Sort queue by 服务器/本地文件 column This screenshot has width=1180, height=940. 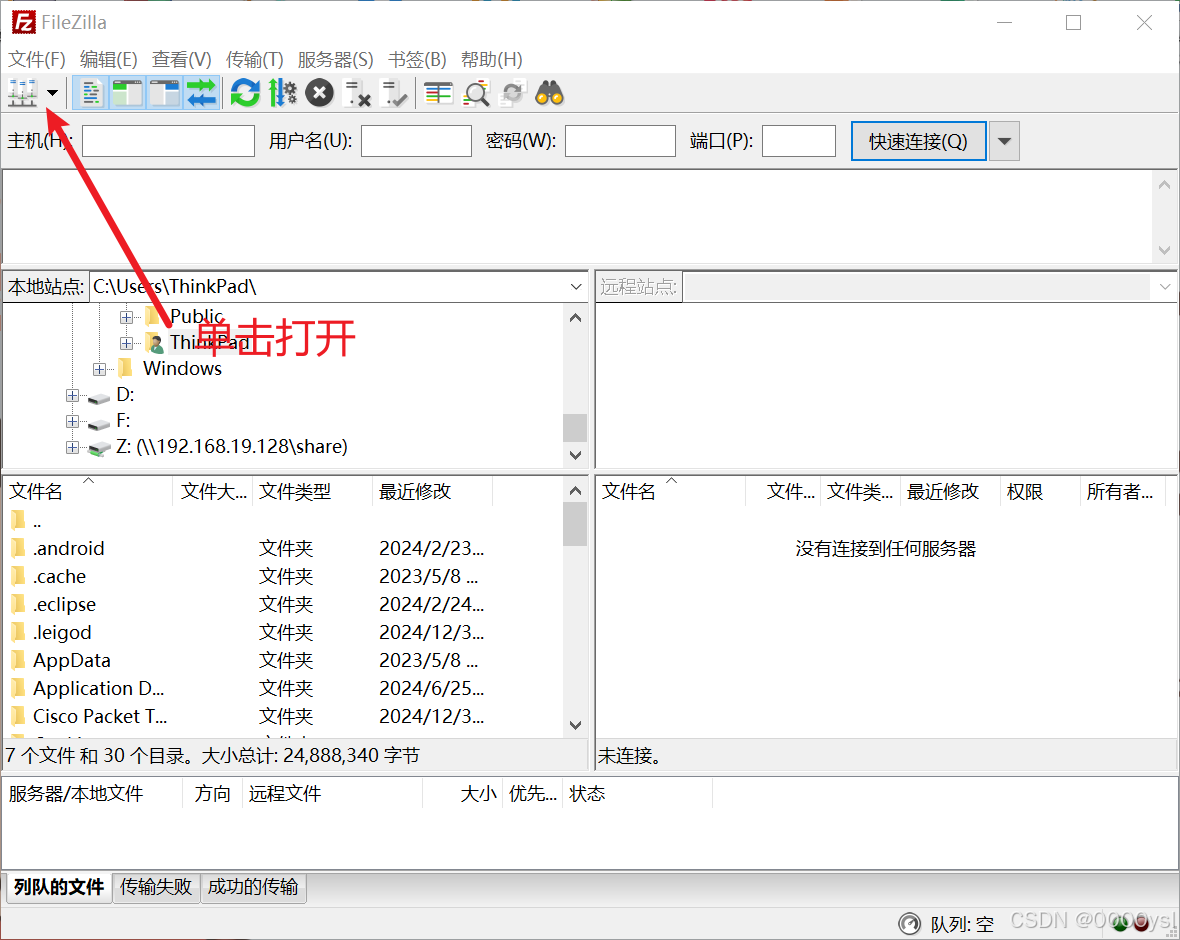coord(92,793)
